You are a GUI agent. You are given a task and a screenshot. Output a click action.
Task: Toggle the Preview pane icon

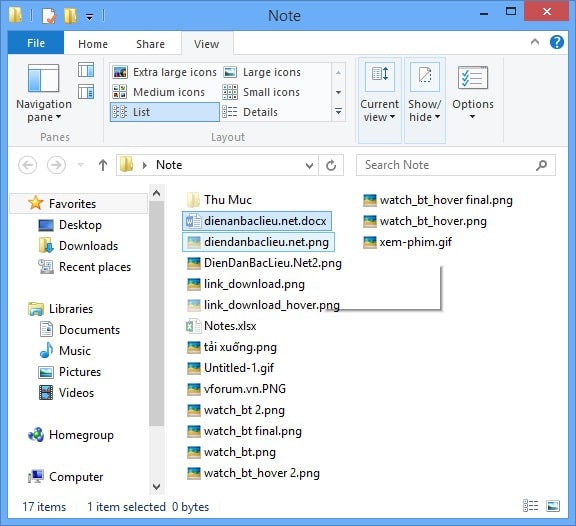pos(86,70)
